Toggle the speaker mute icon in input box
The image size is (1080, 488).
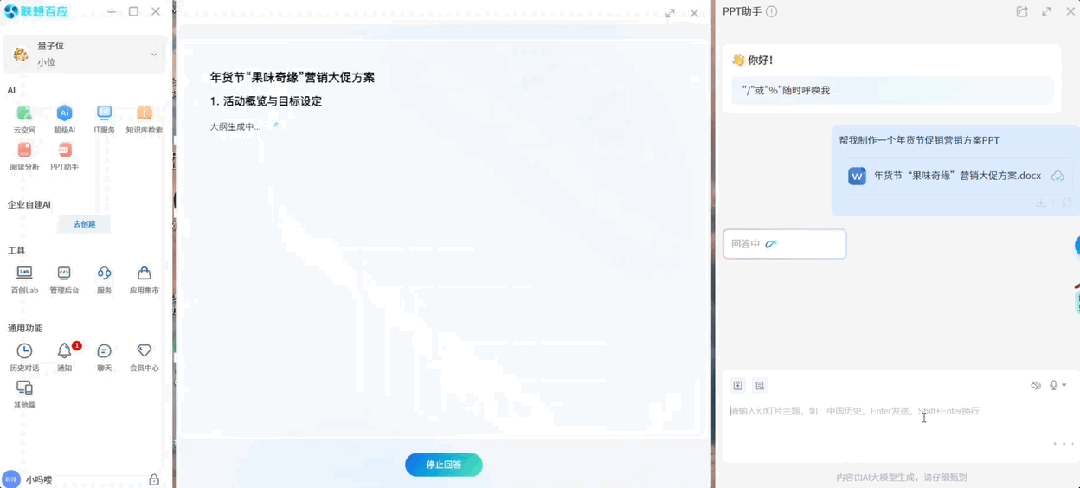click(1036, 385)
